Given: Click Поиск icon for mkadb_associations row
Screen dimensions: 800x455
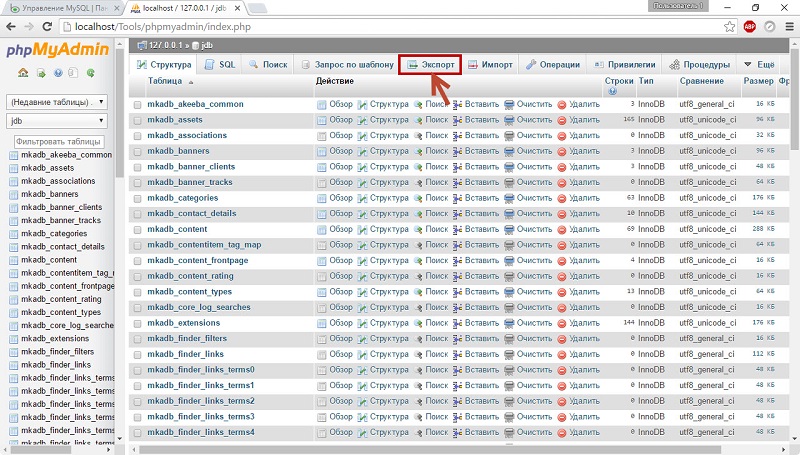Looking at the screenshot, I should [418, 136].
